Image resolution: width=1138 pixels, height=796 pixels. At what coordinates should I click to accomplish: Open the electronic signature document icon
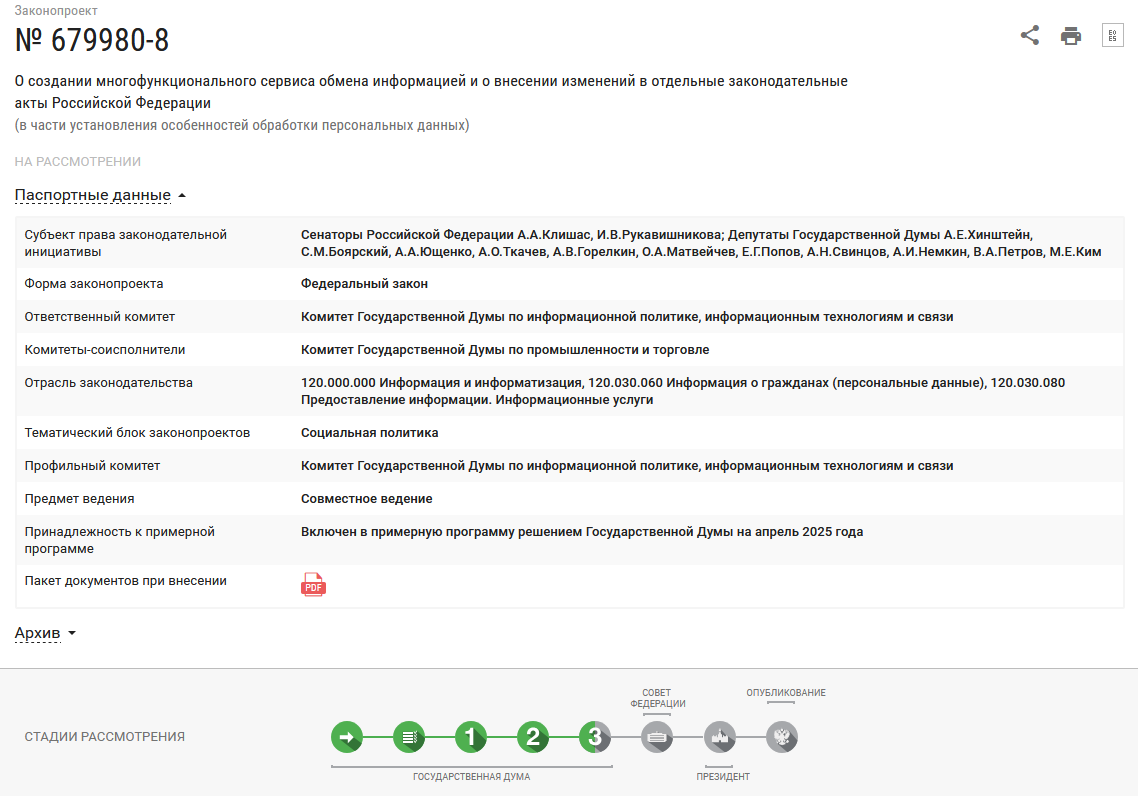point(1112,35)
